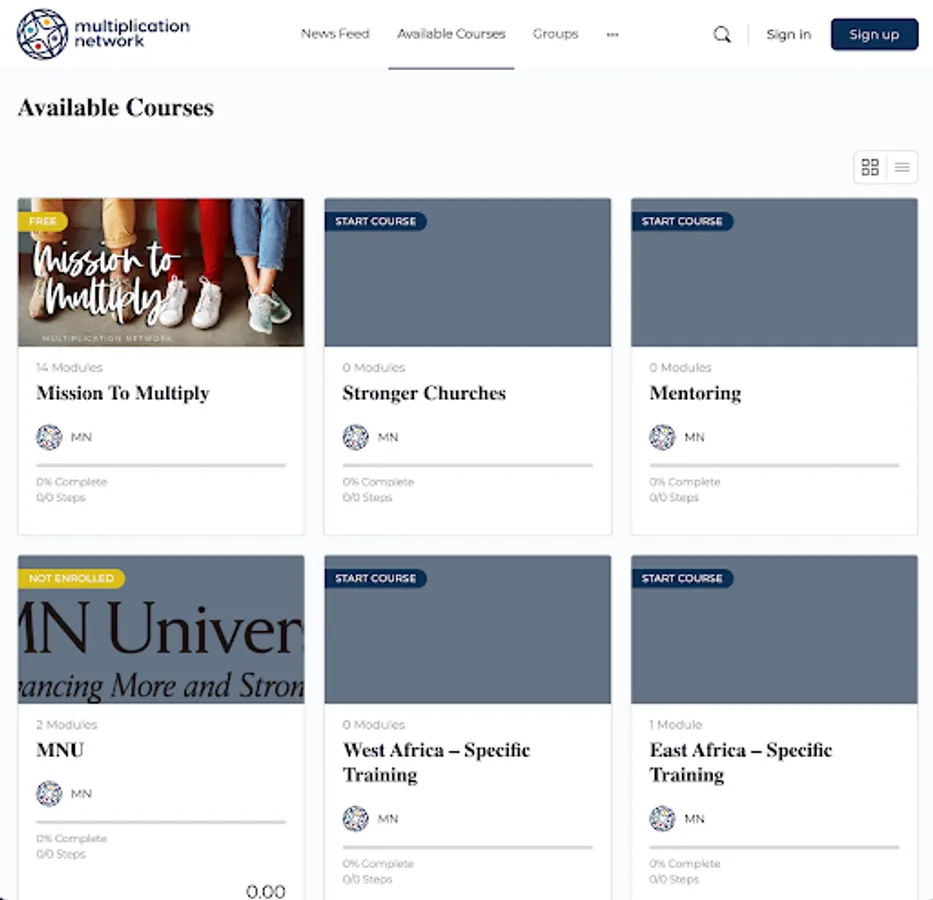Open the Mentoring blank thumbnail

coord(774,272)
